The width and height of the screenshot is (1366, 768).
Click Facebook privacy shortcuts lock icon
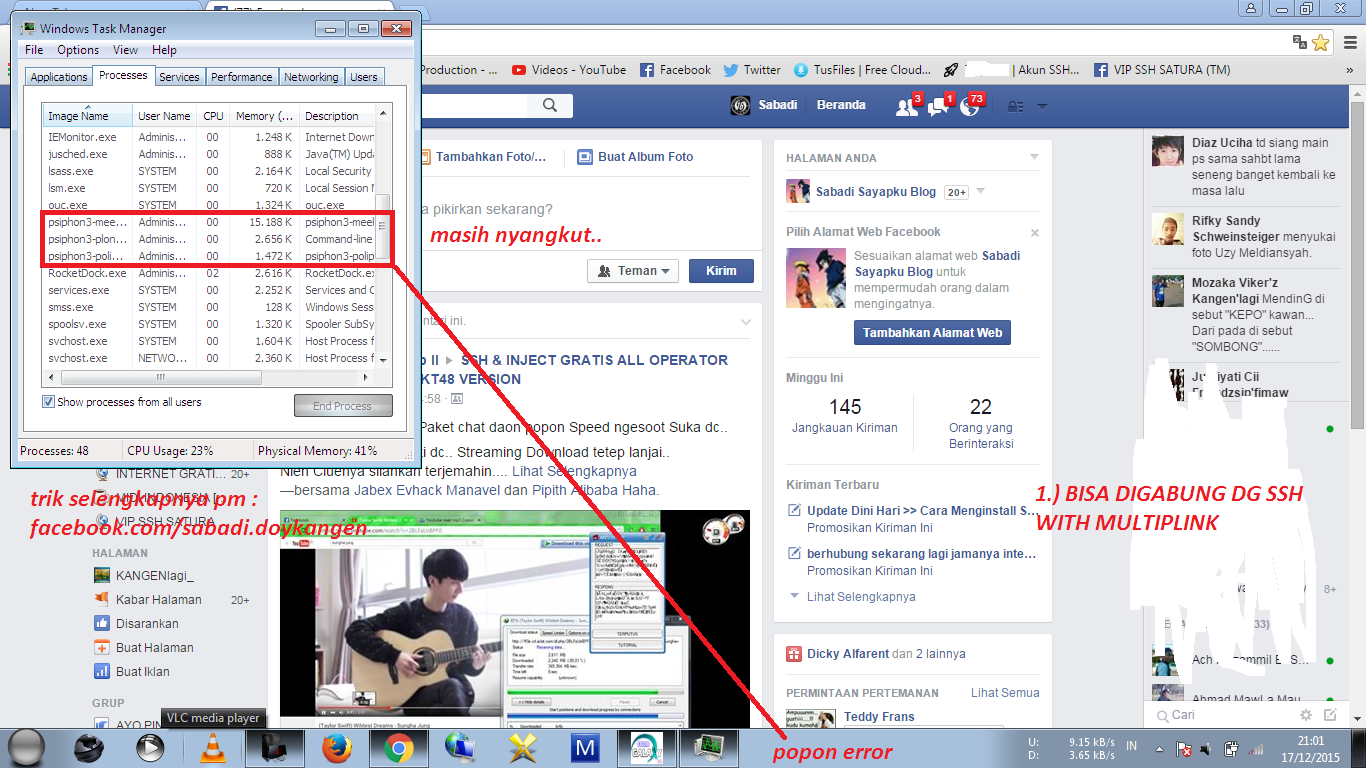pyautogui.click(x=1014, y=106)
